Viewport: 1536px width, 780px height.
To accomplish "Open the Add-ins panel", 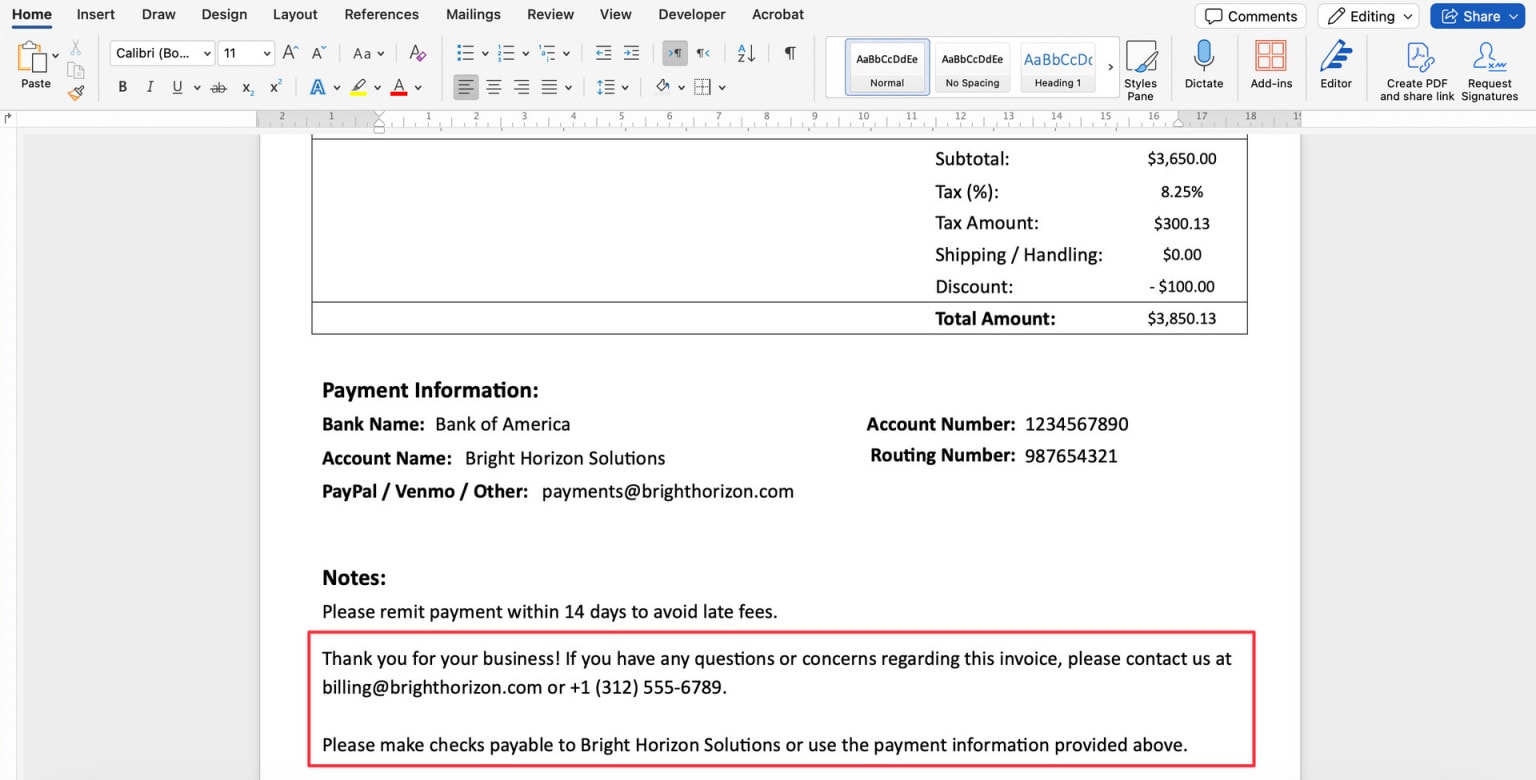I will click(1270, 67).
